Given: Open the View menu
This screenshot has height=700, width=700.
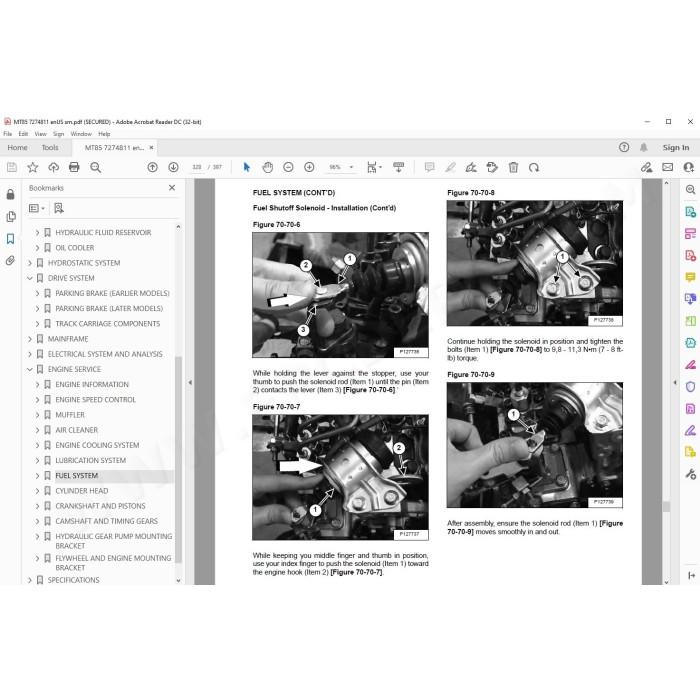Looking at the screenshot, I should point(41,133).
